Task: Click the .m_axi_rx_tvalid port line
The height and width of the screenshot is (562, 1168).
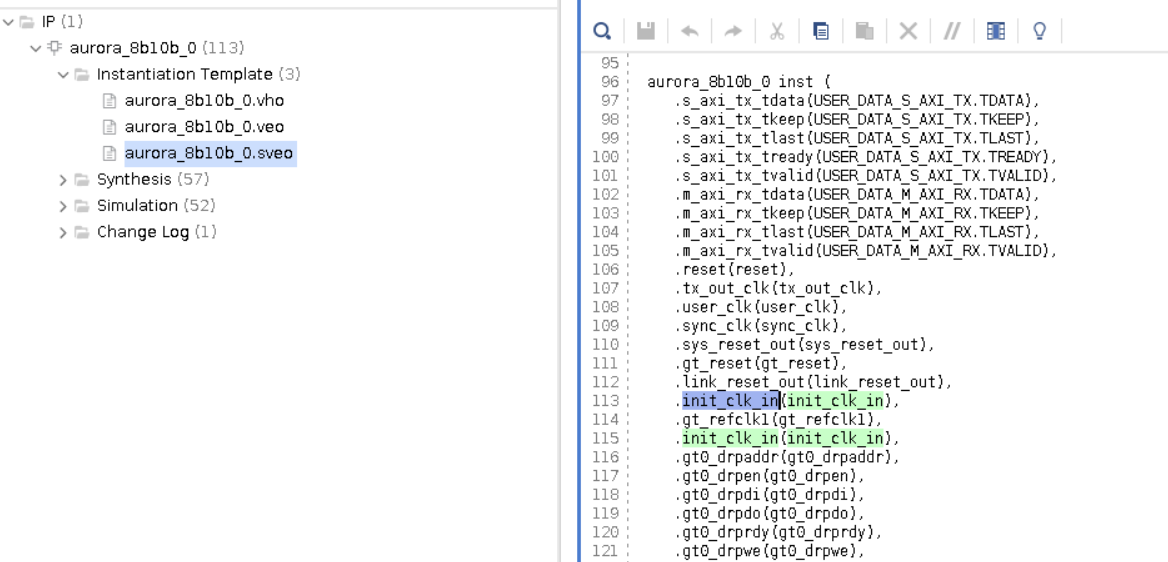Action: (867, 250)
